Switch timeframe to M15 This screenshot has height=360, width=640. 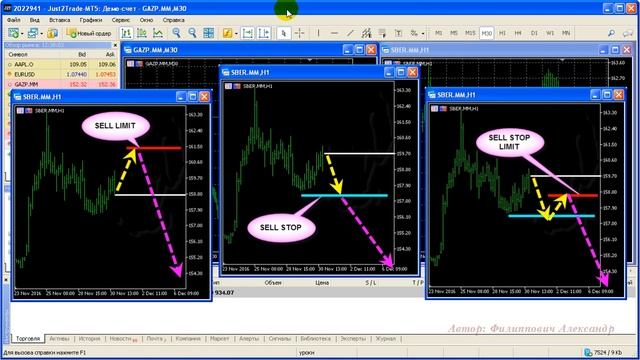(x=470, y=33)
